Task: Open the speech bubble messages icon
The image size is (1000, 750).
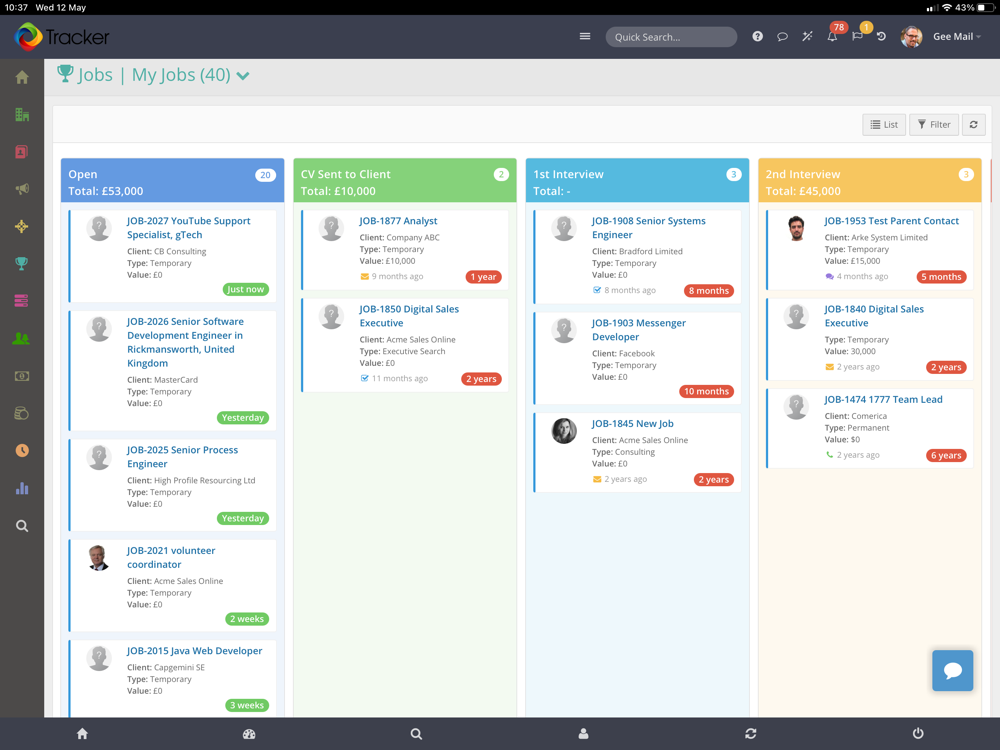Action: click(782, 36)
